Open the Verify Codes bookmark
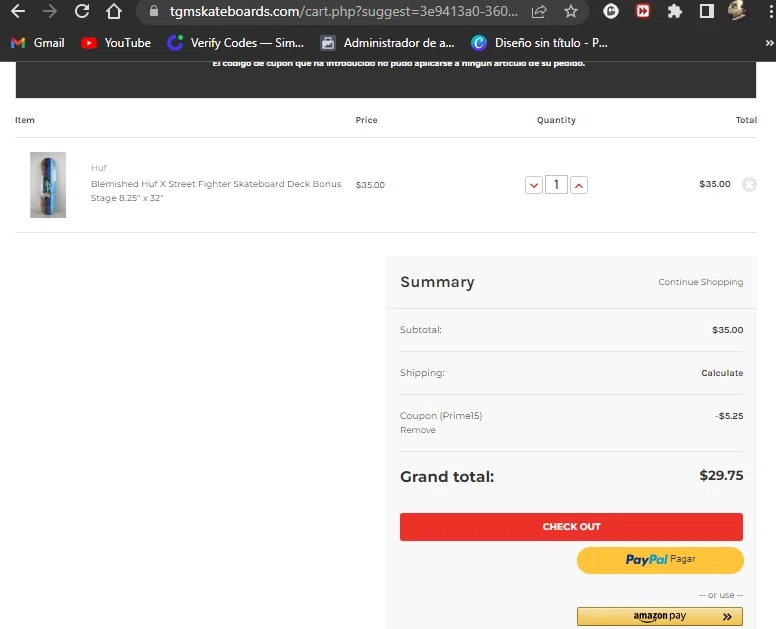Screen dimensions: 776x629 point(236,43)
